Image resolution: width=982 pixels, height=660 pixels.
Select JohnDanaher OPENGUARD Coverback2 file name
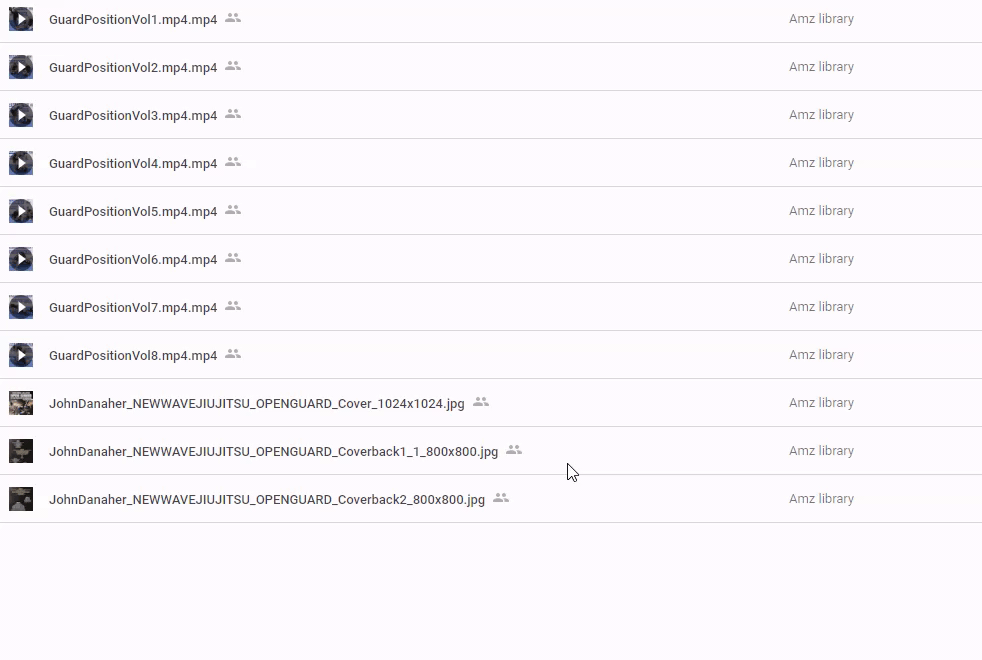pos(267,500)
